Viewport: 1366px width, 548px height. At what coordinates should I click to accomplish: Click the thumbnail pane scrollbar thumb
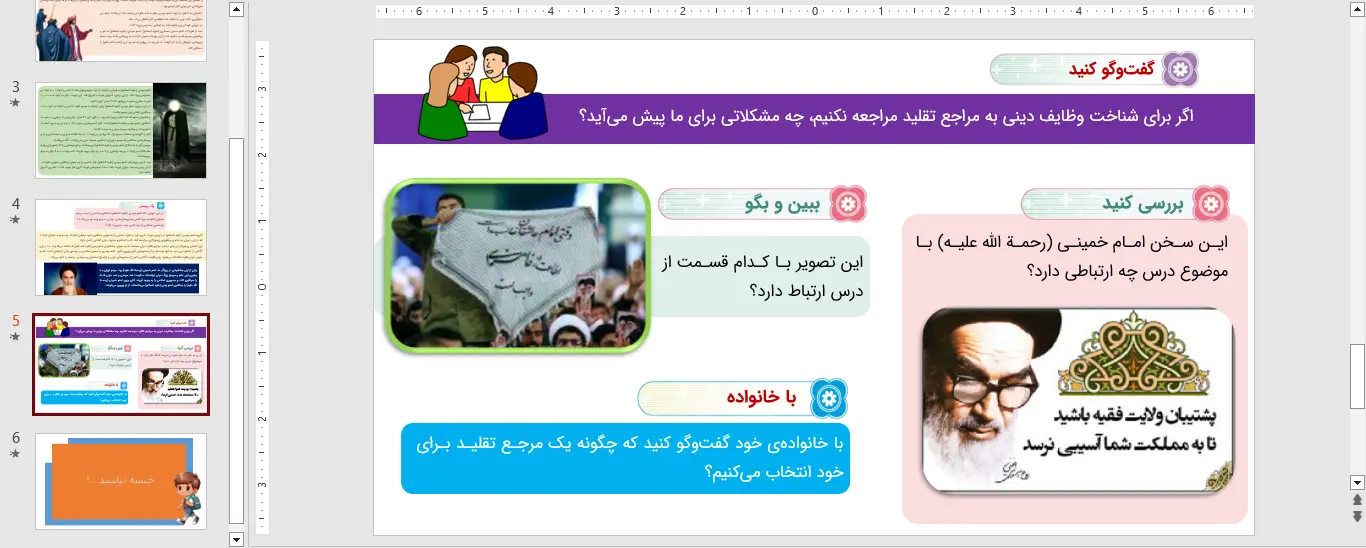(236, 330)
